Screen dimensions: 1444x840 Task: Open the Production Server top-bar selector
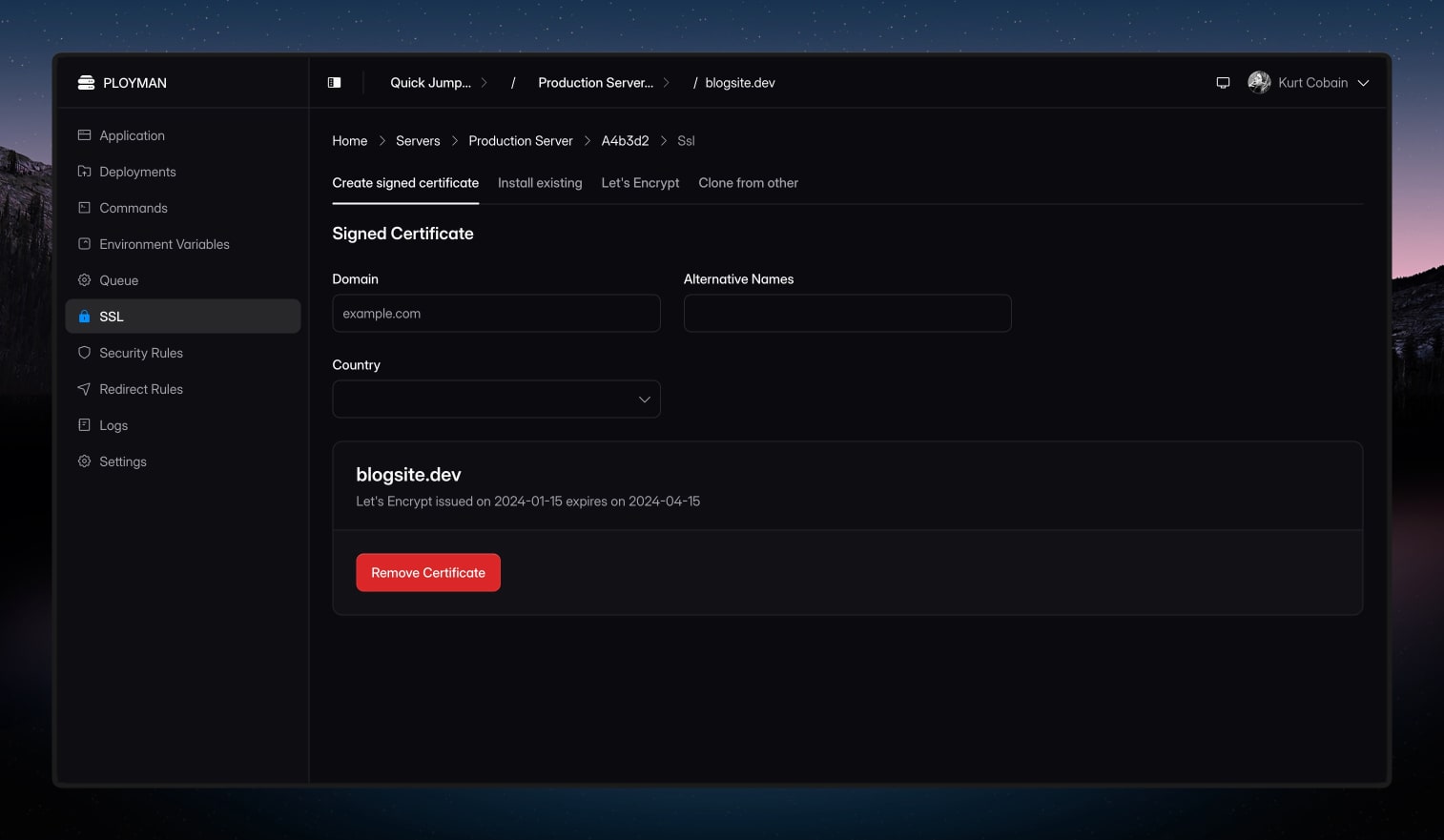click(x=604, y=83)
